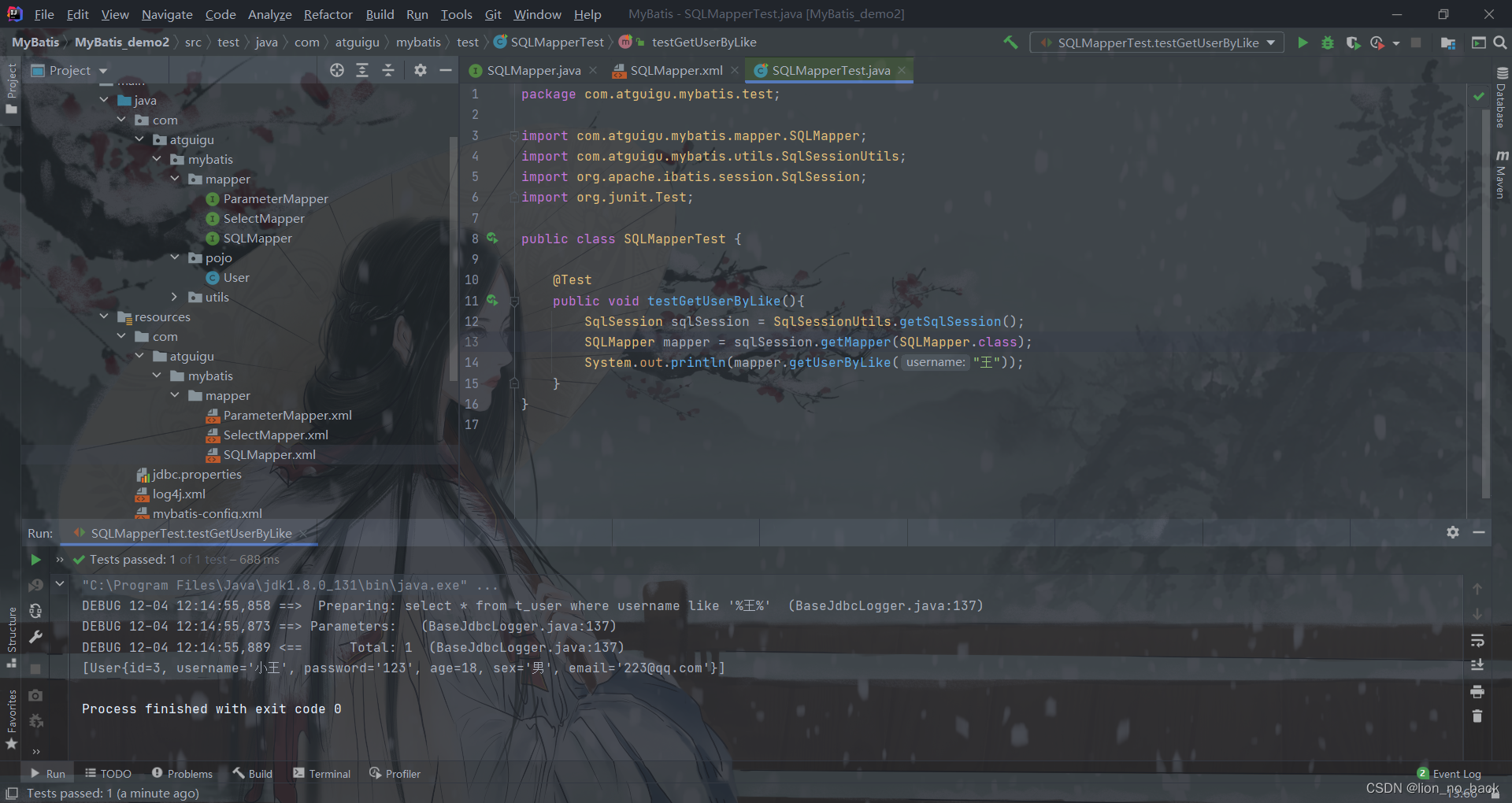Expand the utils package
Viewport: 1512px width, 803px height.
(x=175, y=297)
